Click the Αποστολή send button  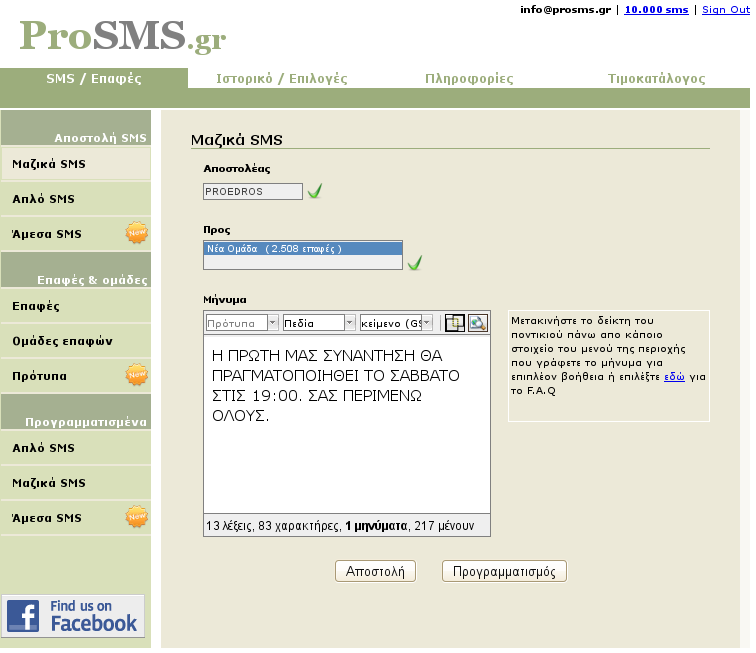click(x=375, y=571)
